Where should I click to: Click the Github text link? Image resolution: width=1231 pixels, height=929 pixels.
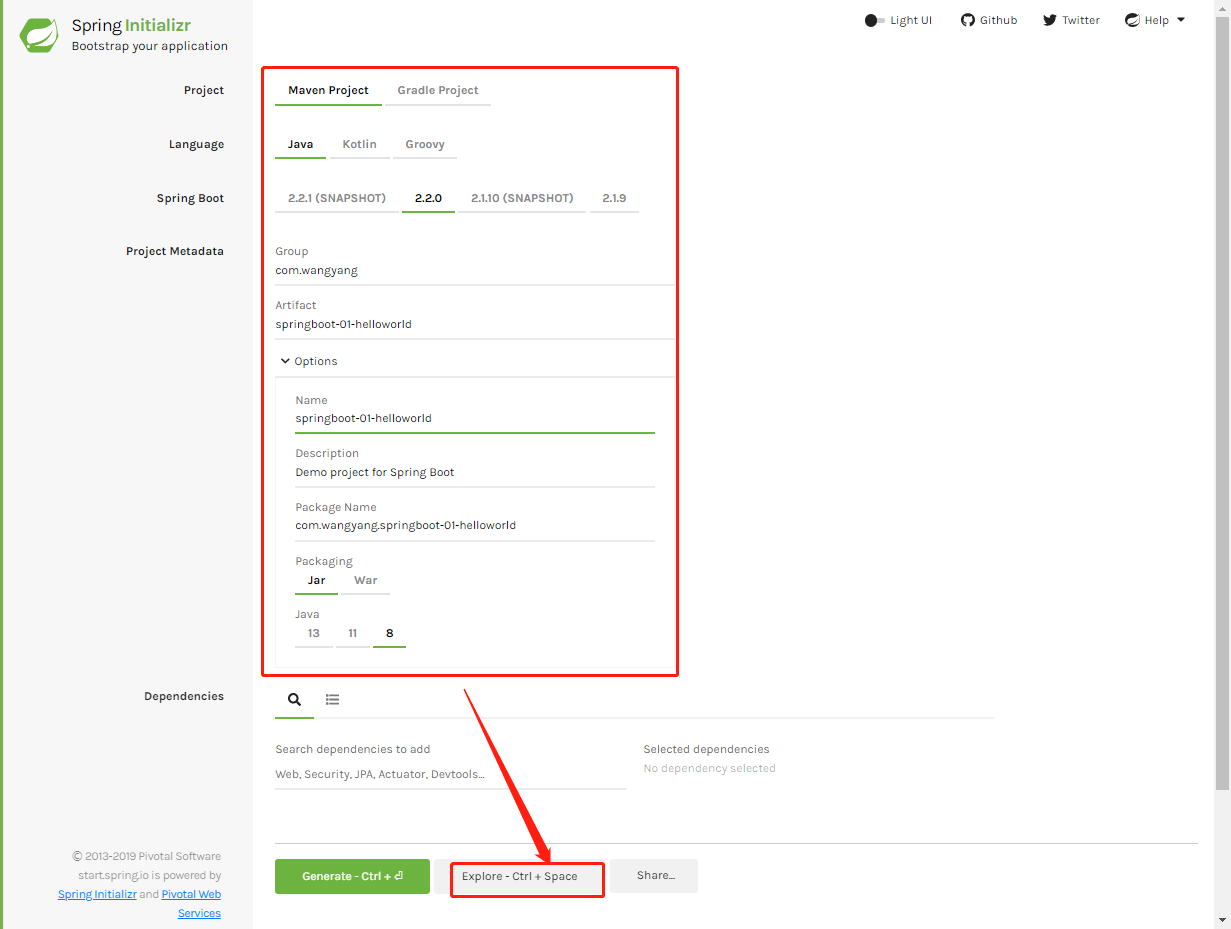coord(998,20)
